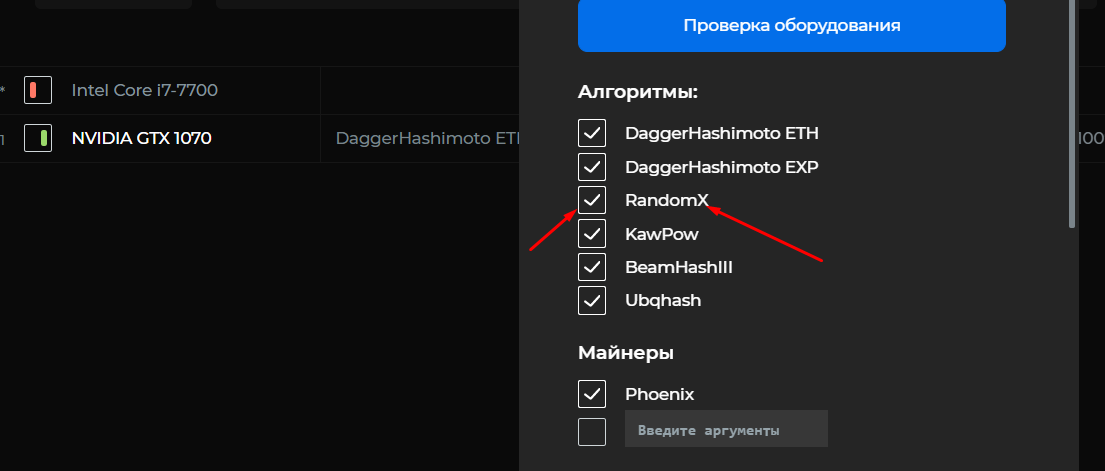Image resolution: width=1105 pixels, height=471 pixels.
Task: Click the Phoenix miner label
Action: coord(660,394)
